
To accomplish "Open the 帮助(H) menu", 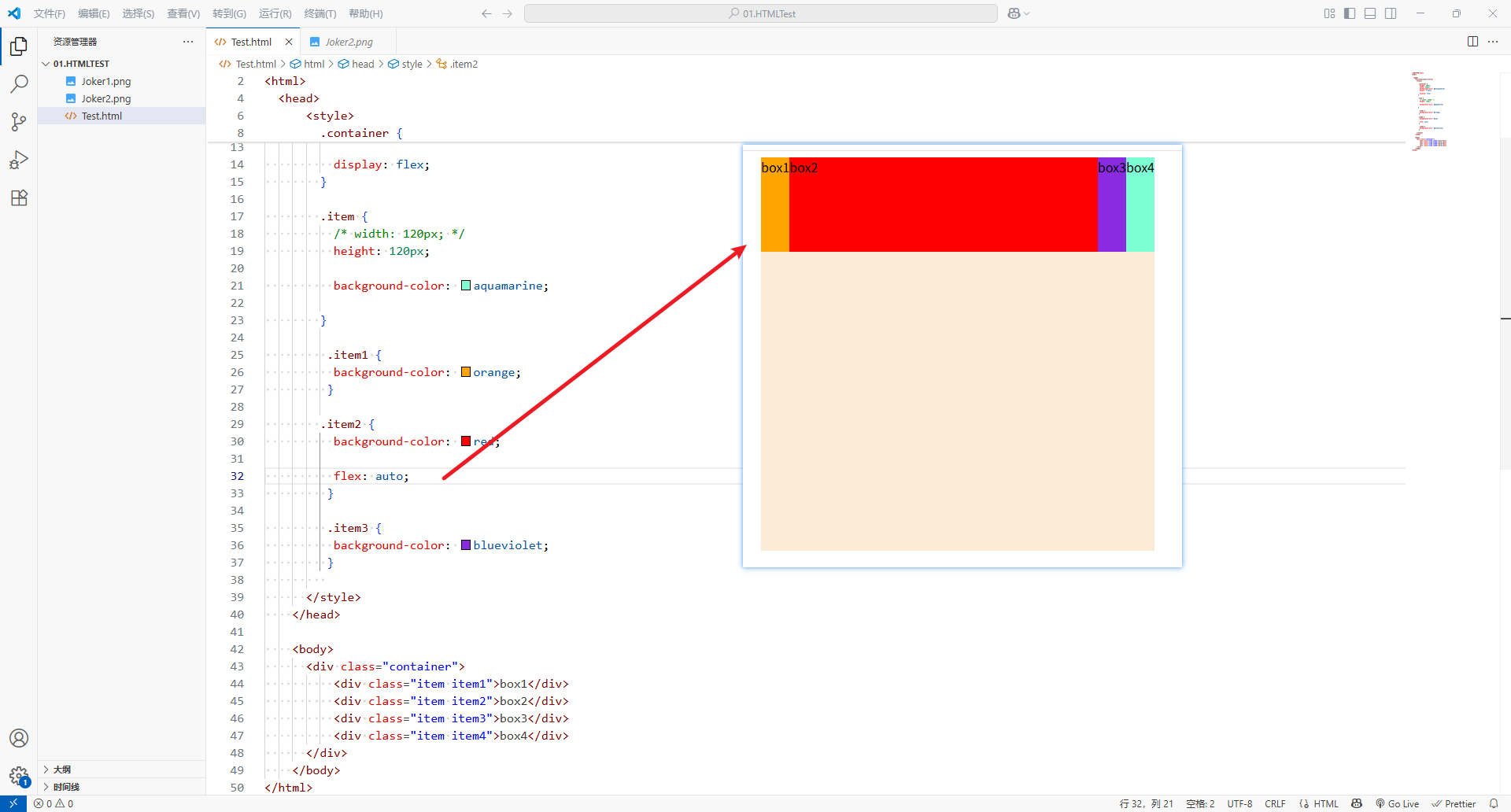I will pyautogui.click(x=365, y=13).
